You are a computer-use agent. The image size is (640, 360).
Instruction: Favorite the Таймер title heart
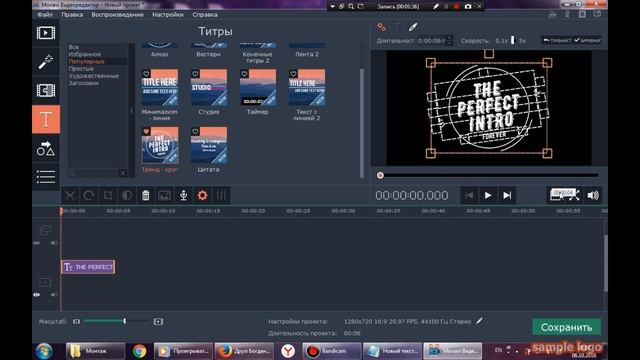coord(244,74)
